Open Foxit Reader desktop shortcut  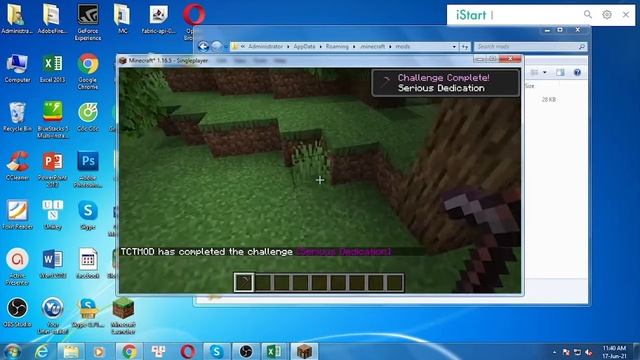[17, 216]
